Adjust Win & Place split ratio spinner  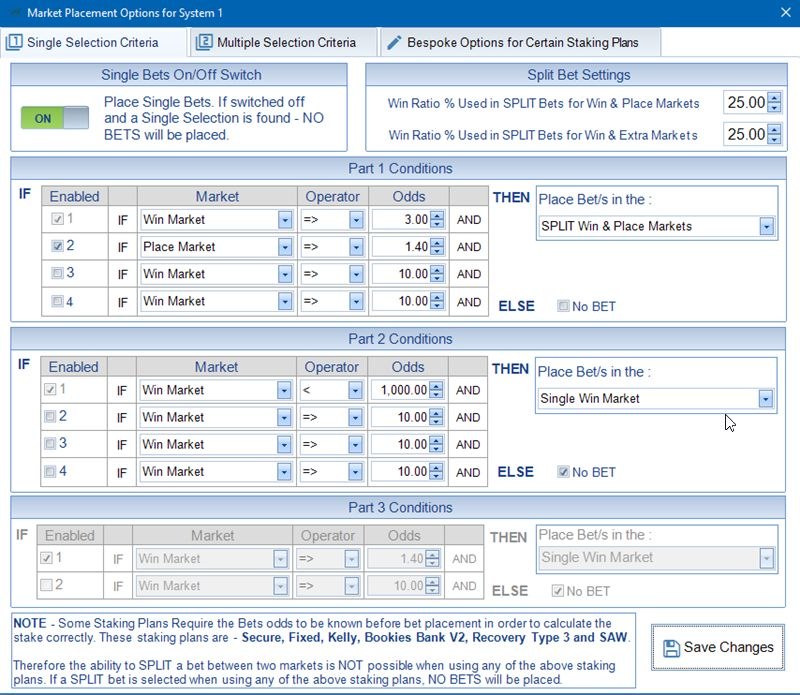(774, 103)
